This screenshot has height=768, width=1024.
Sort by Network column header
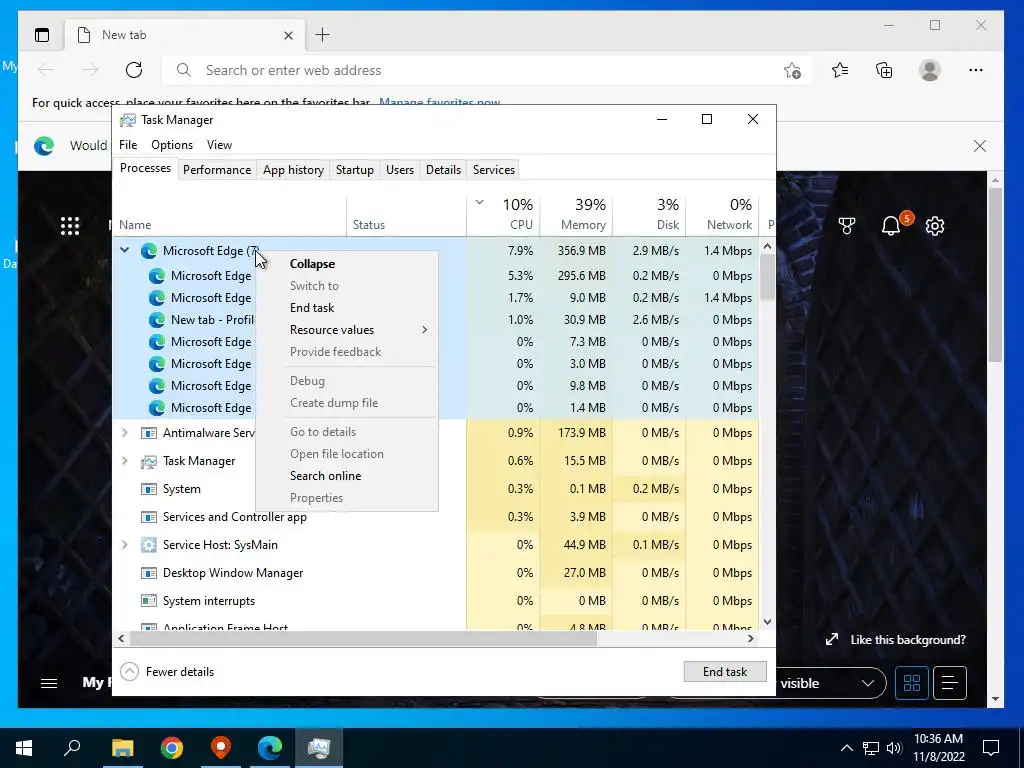[x=722, y=214]
